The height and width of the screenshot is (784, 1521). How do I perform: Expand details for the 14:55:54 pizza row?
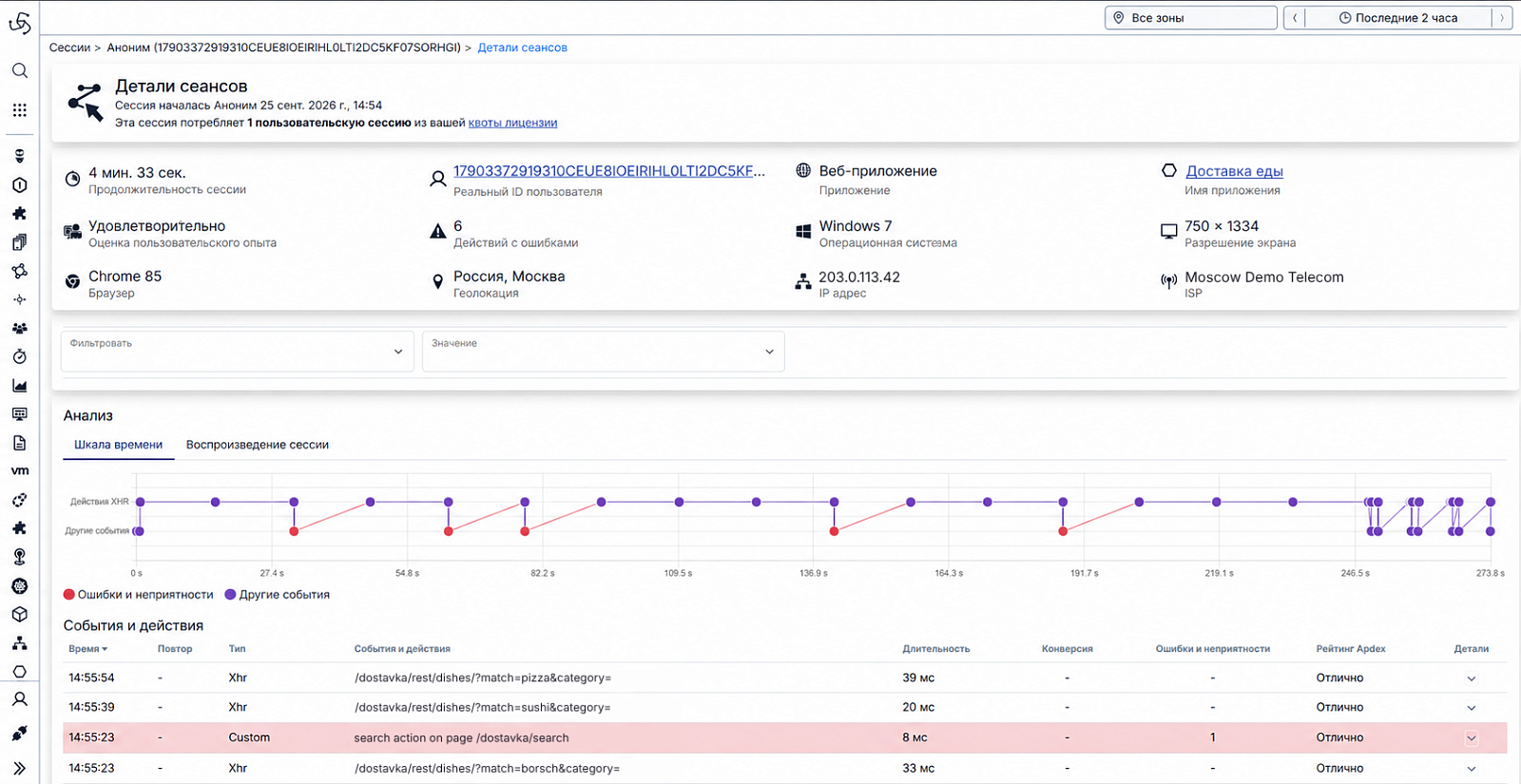coord(1472,679)
